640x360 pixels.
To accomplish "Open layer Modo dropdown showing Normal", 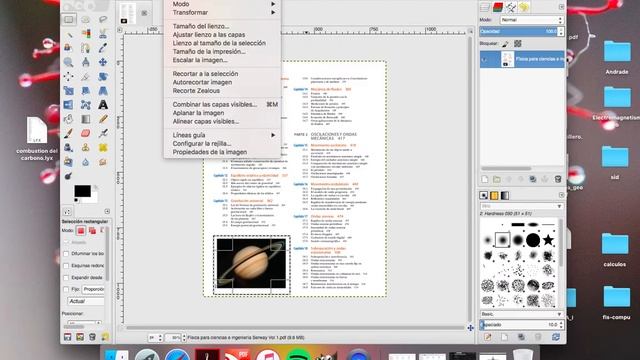I will coord(532,20).
